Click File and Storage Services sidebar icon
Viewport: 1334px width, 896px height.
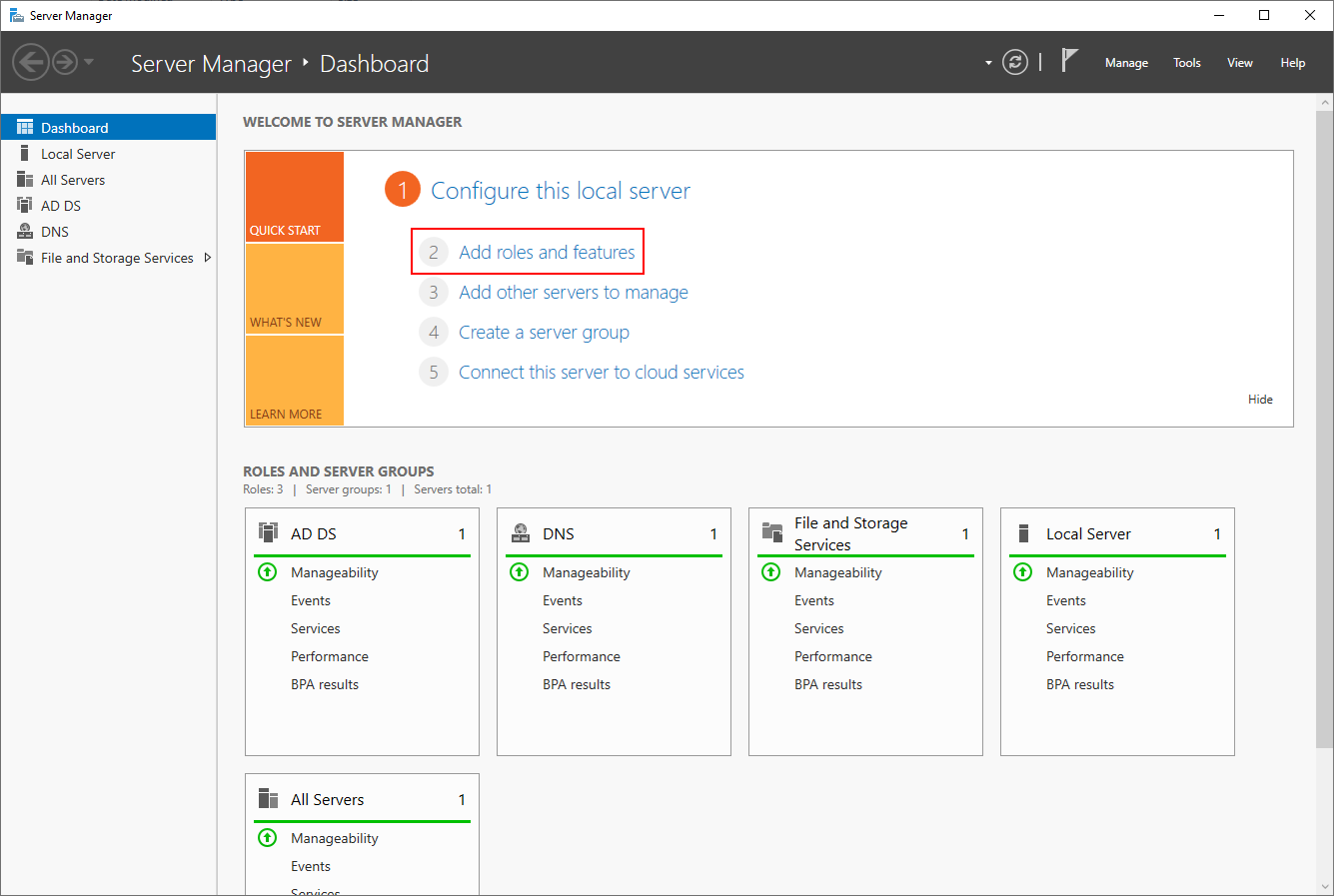coord(25,257)
